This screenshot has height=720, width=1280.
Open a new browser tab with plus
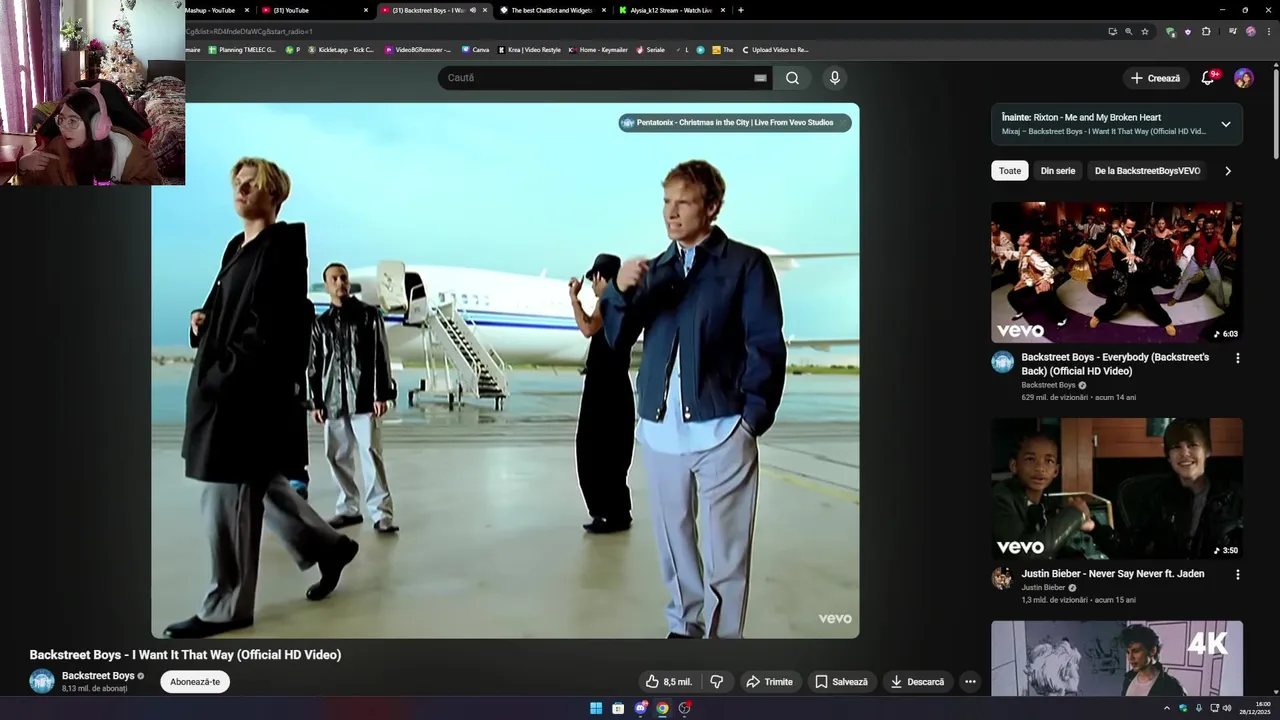click(x=740, y=10)
